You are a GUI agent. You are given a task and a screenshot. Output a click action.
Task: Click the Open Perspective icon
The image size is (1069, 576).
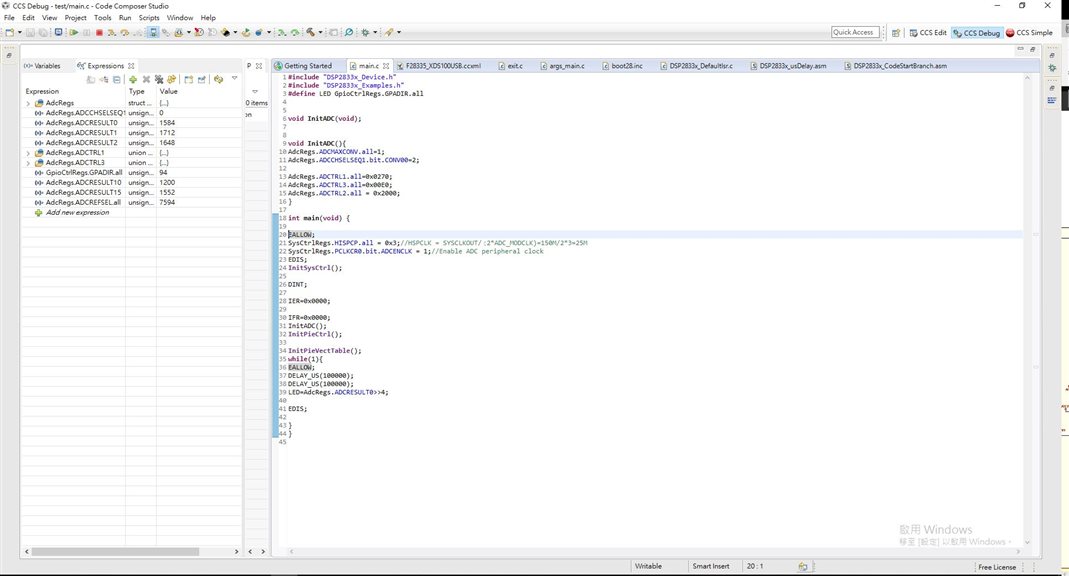[896, 33]
